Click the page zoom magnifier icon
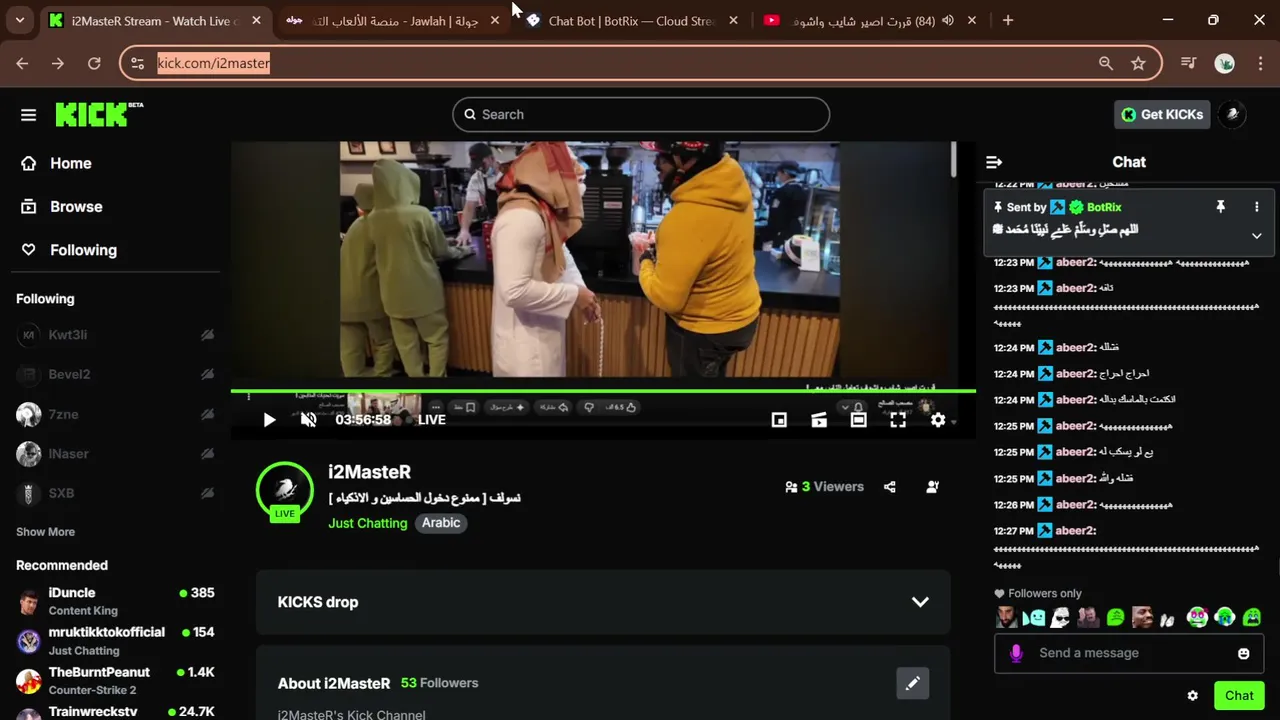Screen dimensions: 1280x720 tap(1105, 63)
